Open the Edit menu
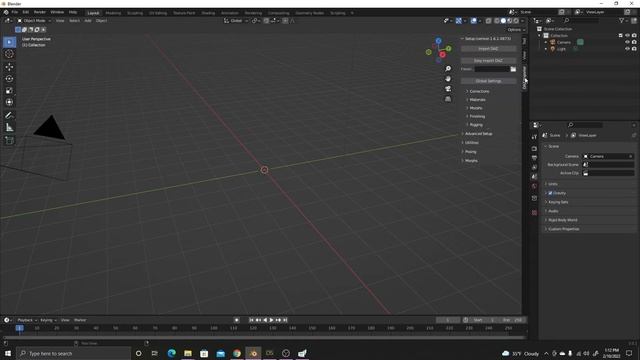 (x=26, y=12)
